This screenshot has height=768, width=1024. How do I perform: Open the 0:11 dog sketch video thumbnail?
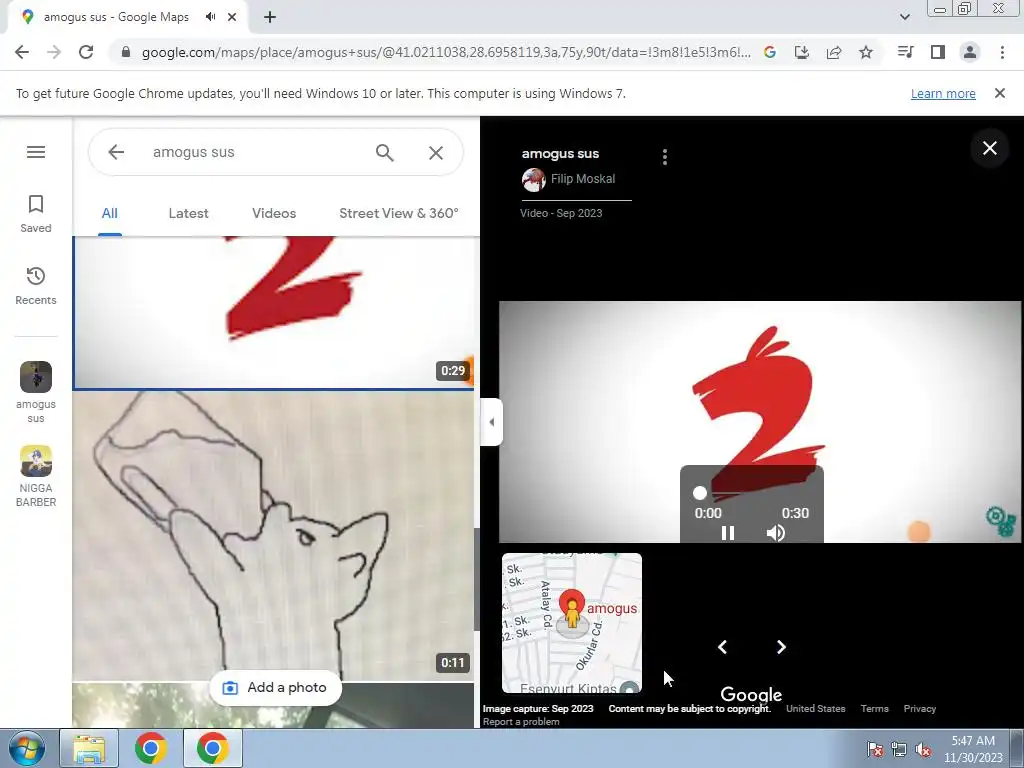pyautogui.click(x=273, y=536)
